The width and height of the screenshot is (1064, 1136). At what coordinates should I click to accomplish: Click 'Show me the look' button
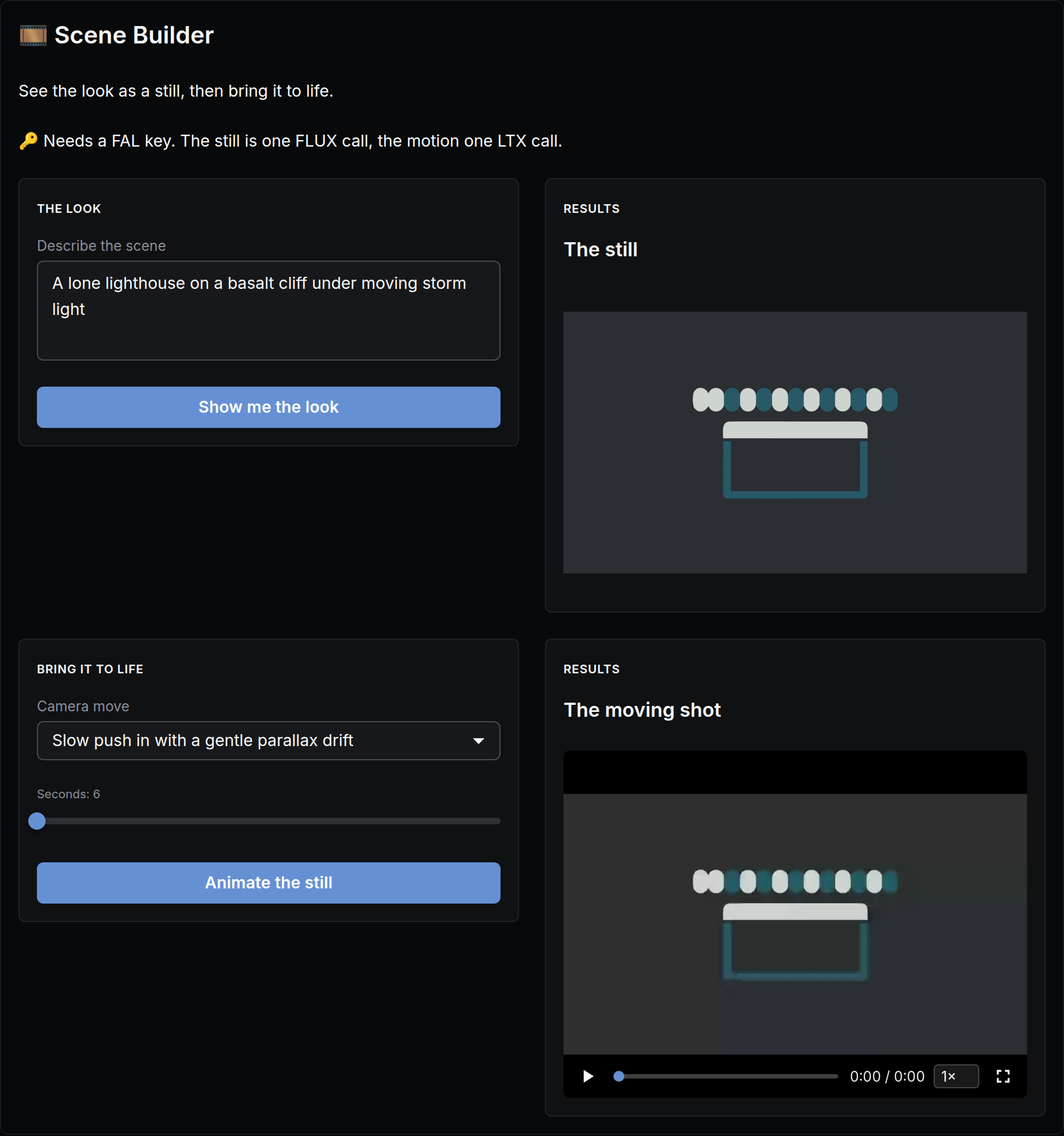point(268,407)
